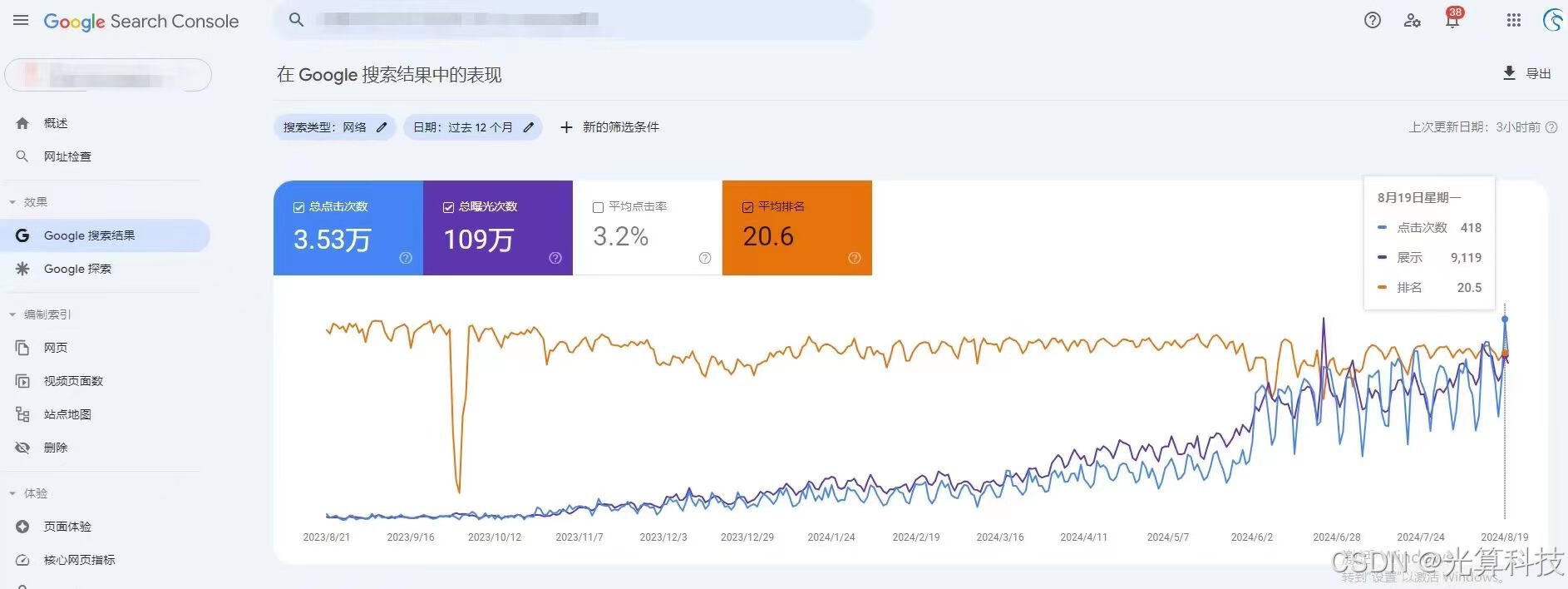The height and width of the screenshot is (589, 1568).
Task: Click the 8月19日星期一 tooltip heading
Action: (x=1419, y=197)
